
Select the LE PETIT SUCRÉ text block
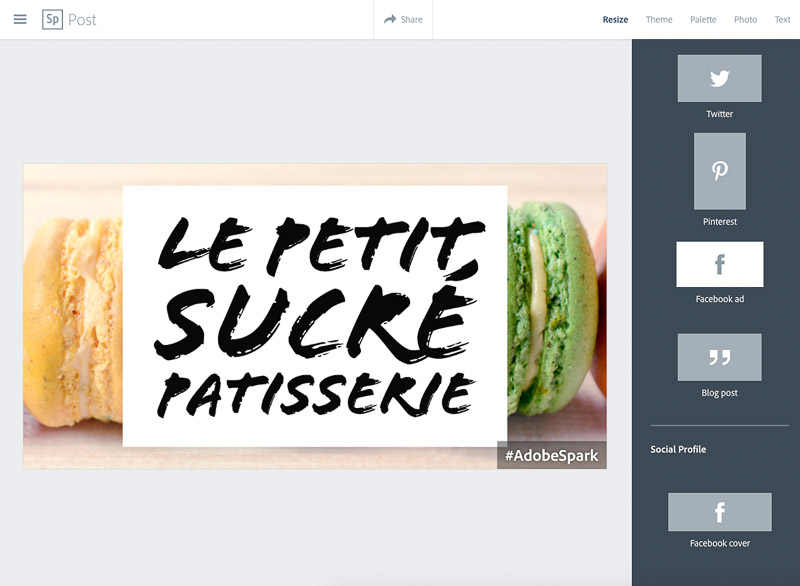[315, 316]
